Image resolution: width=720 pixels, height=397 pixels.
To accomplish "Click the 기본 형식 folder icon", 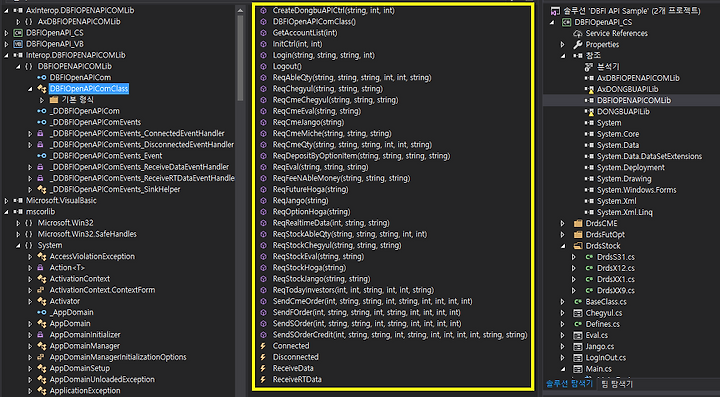I will [54, 100].
